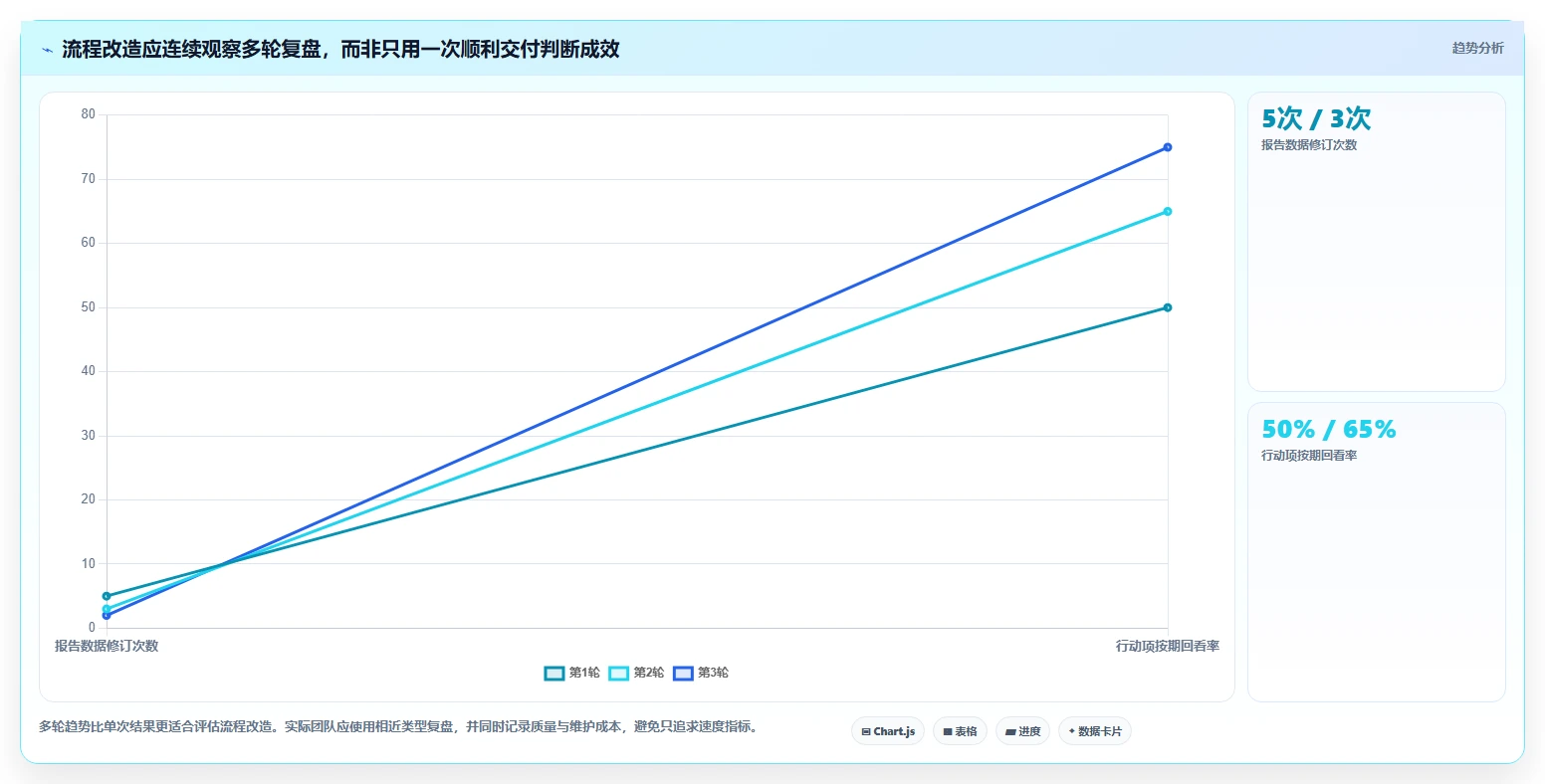This screenshot has height=784, width=1545.
Task: Click the 第1轮 legend text
Action: (584, 674)
